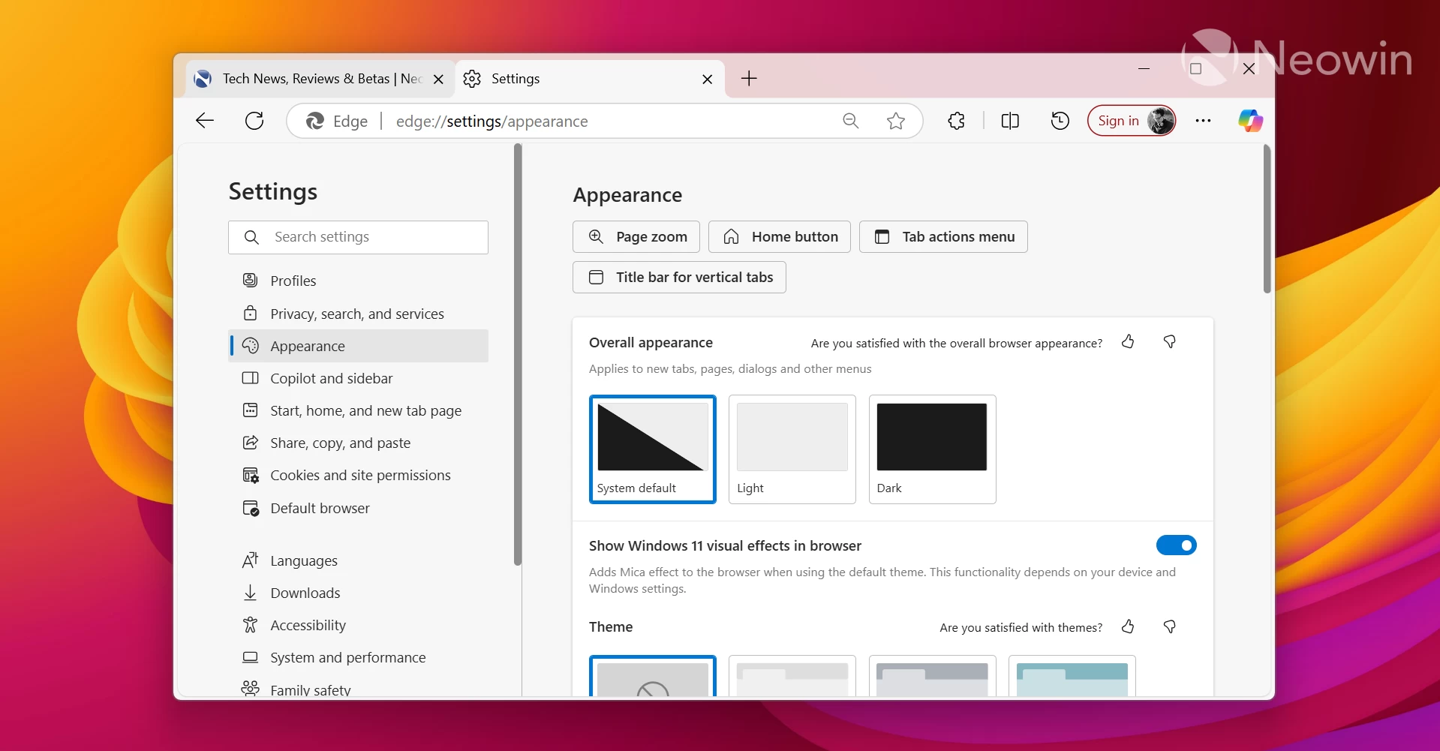Click the Sign in button
Viewport: 1440px width, 751px height.
tap(1131, 121)
